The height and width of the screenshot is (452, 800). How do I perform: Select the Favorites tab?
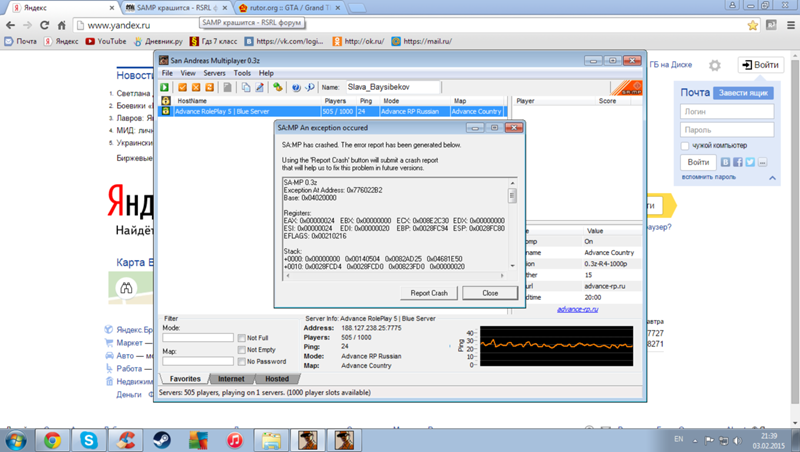(185, 379)
